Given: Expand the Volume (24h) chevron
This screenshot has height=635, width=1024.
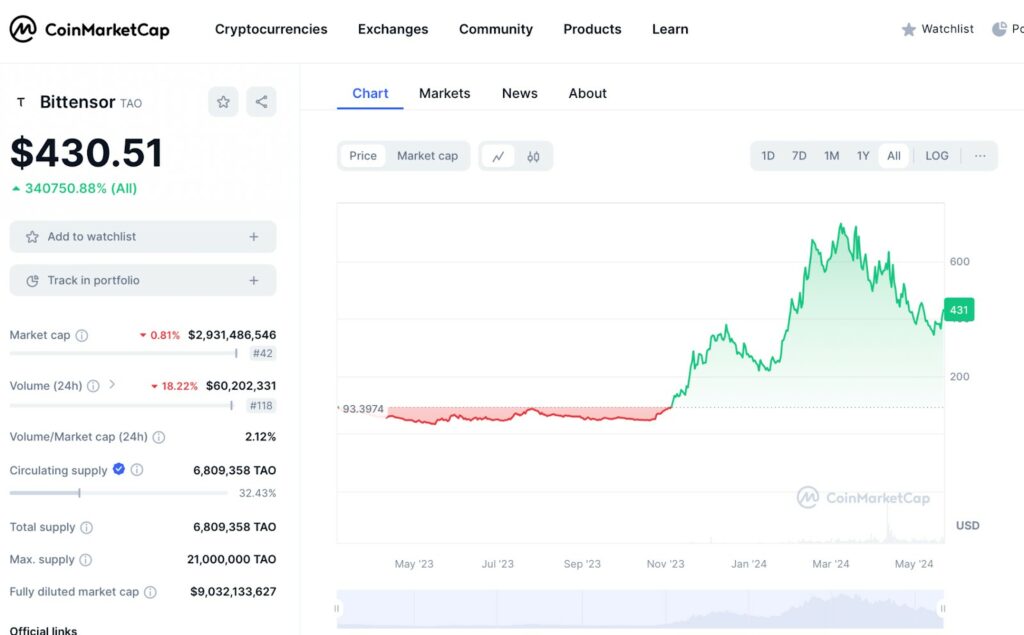Looking at the screenshot, I should pos(112,384).
